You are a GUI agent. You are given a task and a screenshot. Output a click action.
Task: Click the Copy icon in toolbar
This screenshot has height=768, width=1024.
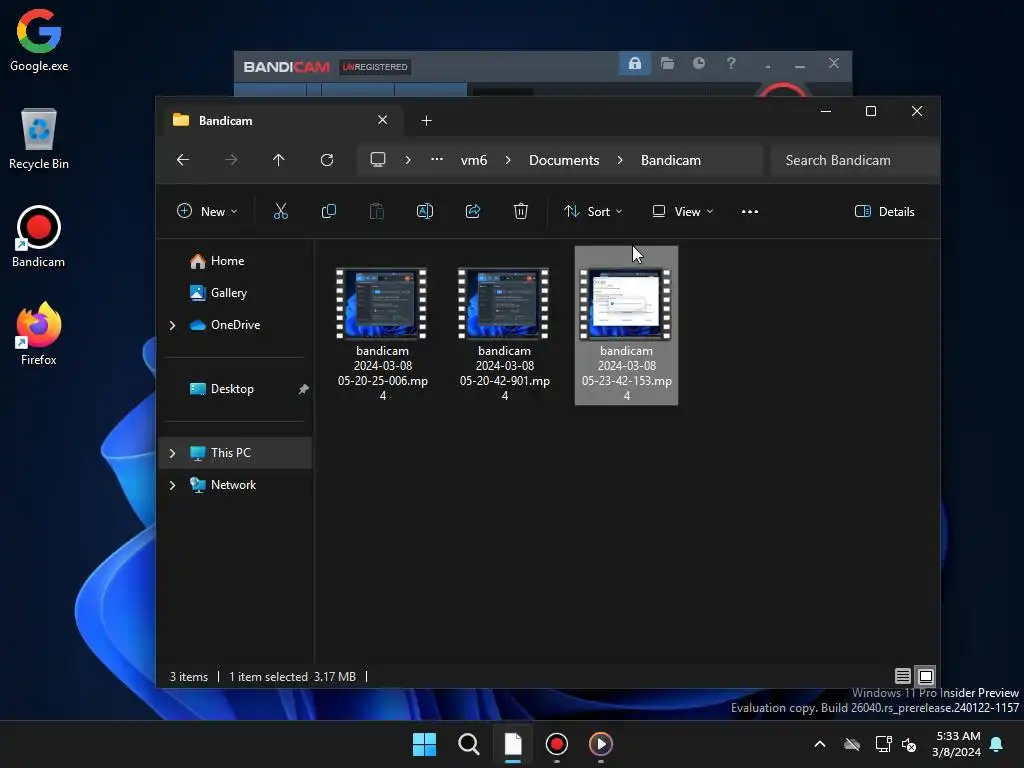click(x=328, y=211)
